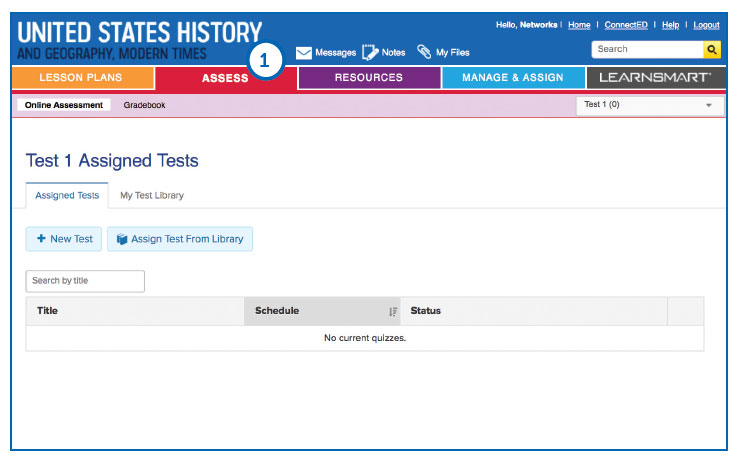
Task: Go to the Resources tab
Action: point(369,78)
